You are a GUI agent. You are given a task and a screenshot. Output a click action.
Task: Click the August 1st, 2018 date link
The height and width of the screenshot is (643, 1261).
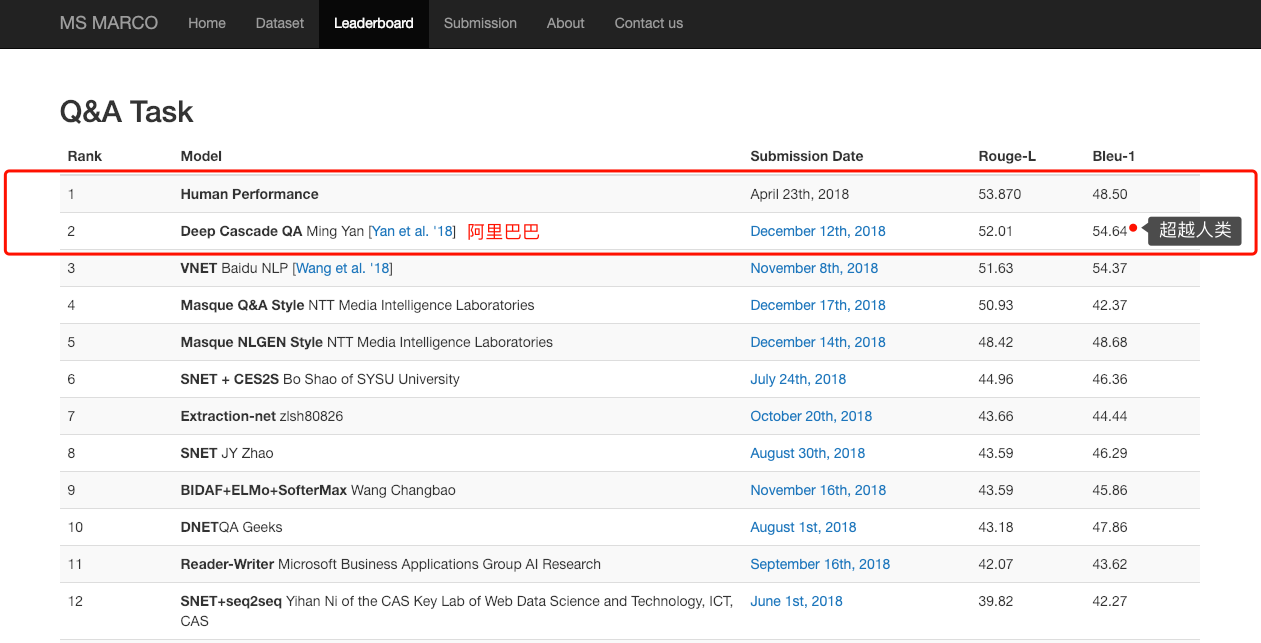tap(803, 527)
